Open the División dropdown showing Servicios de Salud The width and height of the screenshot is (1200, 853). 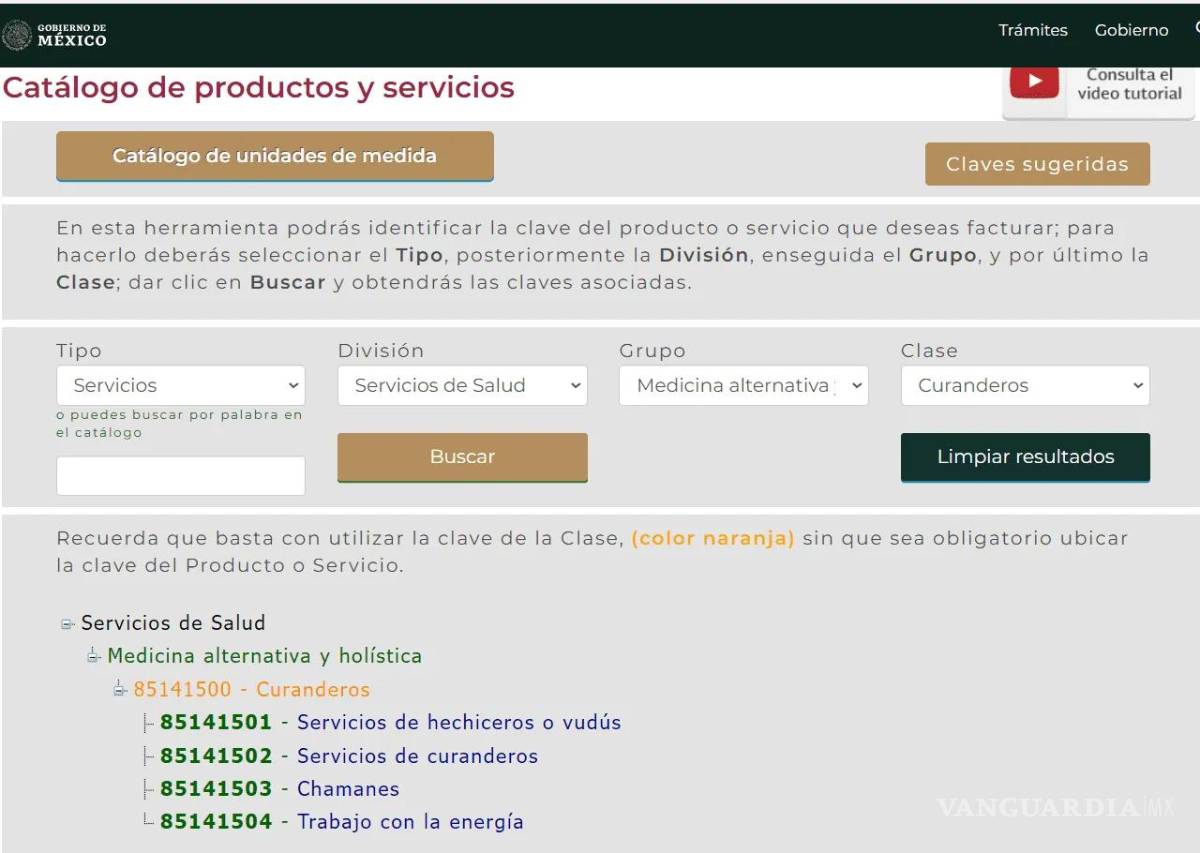(x=462, y=385)
